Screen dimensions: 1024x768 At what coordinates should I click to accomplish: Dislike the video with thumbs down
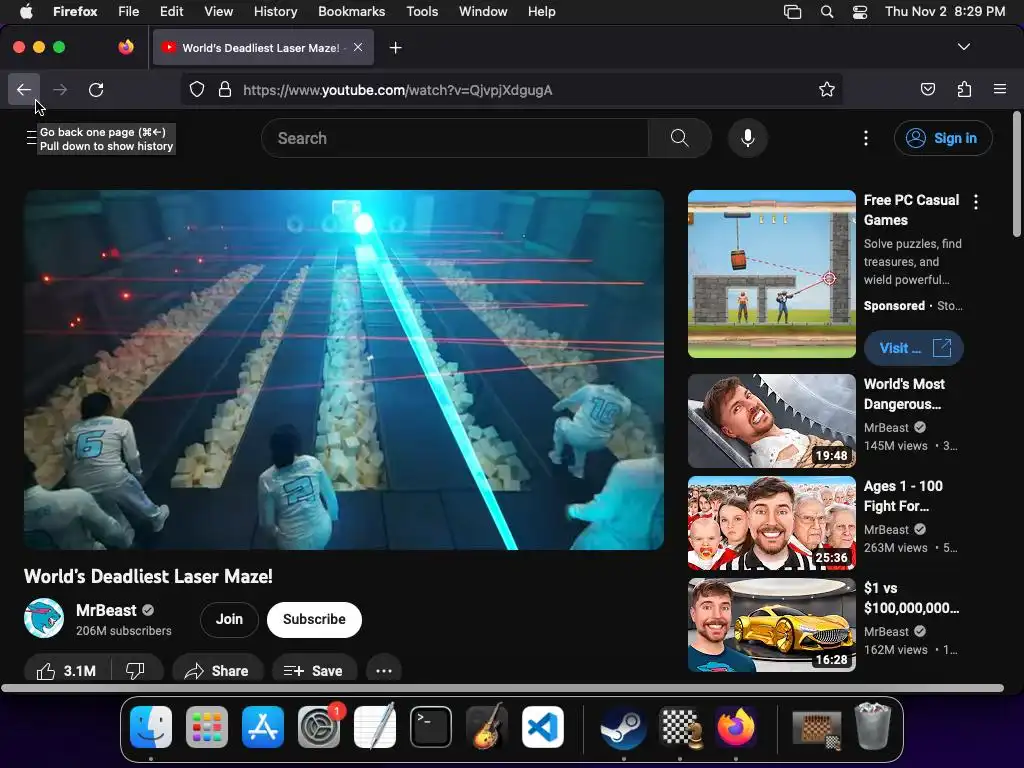136,671
